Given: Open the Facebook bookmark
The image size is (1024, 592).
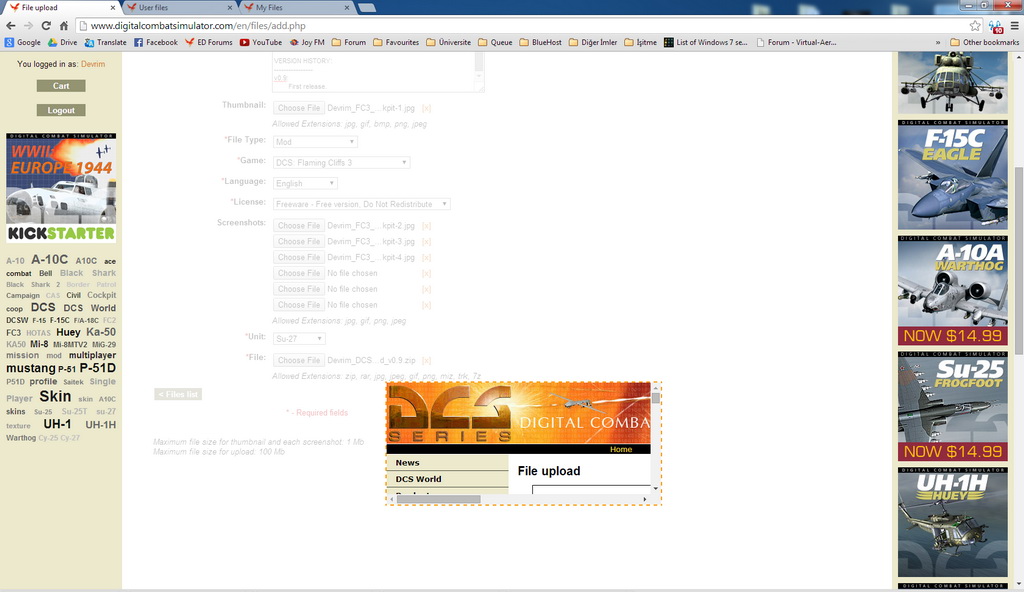Looking at the screenshot, I should pyautogui.click(x=155, y=42).
